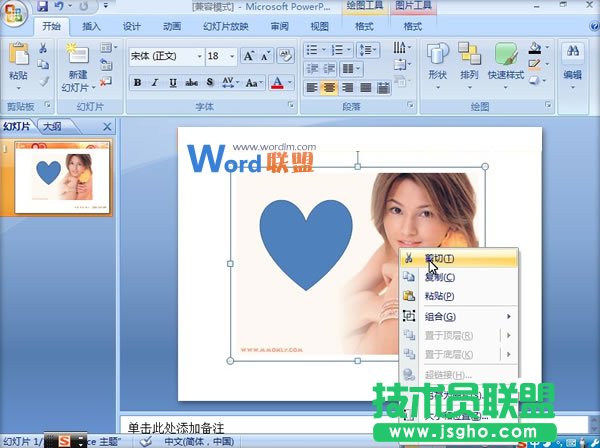Cut selection with ribbon scissors icon

pos(43,48)
